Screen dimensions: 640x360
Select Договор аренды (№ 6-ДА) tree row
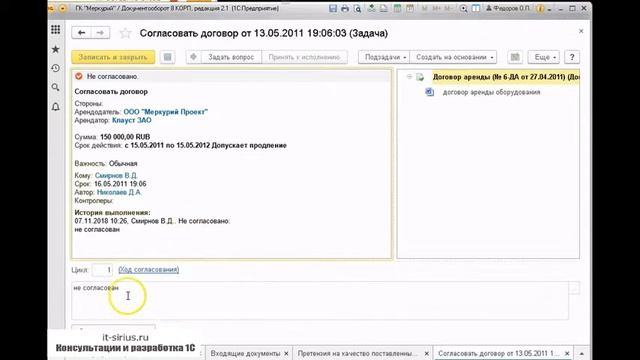tap(506, 77)
